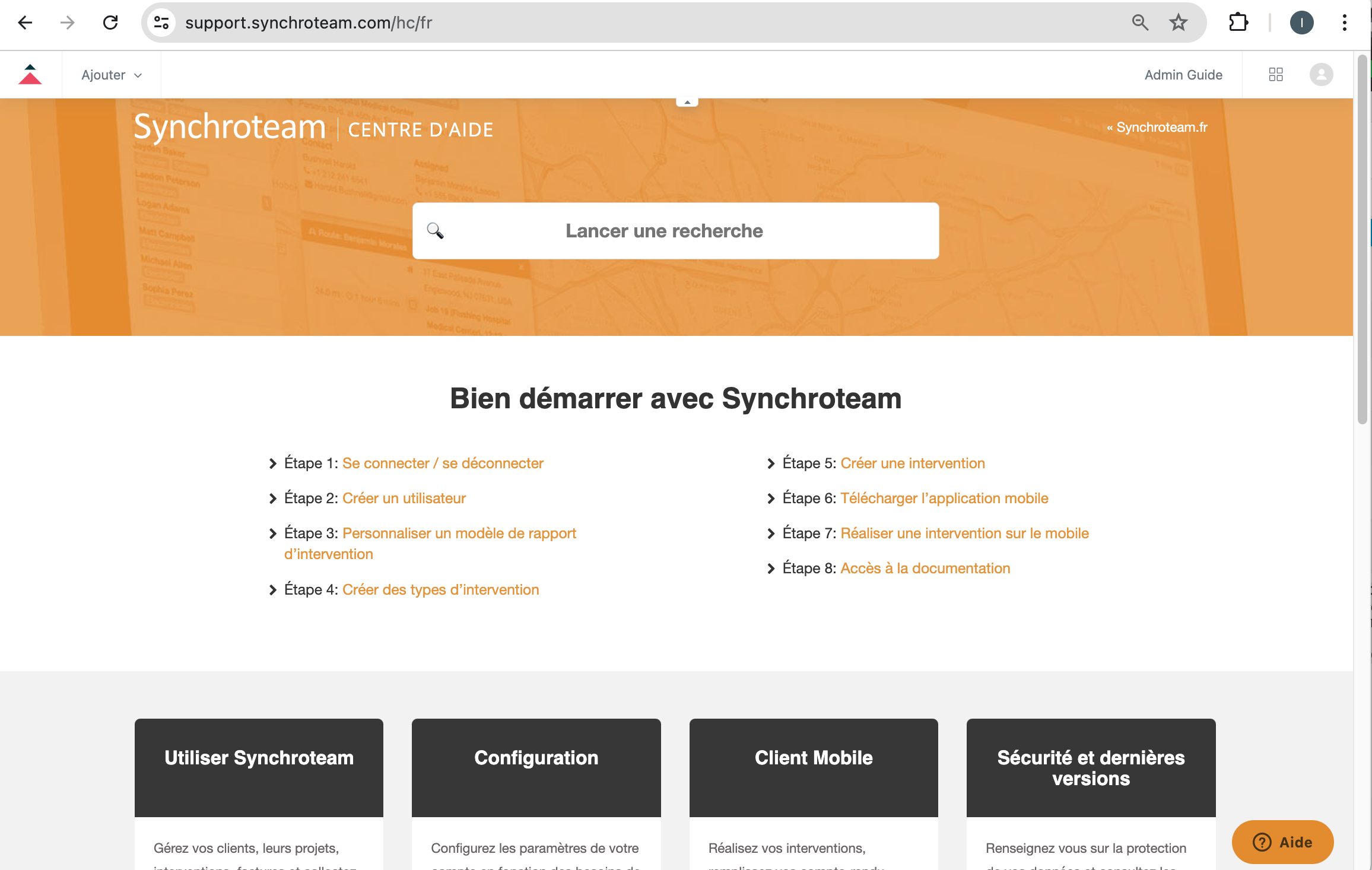The image size is (1372, 870).
Task: Click the zoom magnifier icon in address bar
Action: point(1140,23)
